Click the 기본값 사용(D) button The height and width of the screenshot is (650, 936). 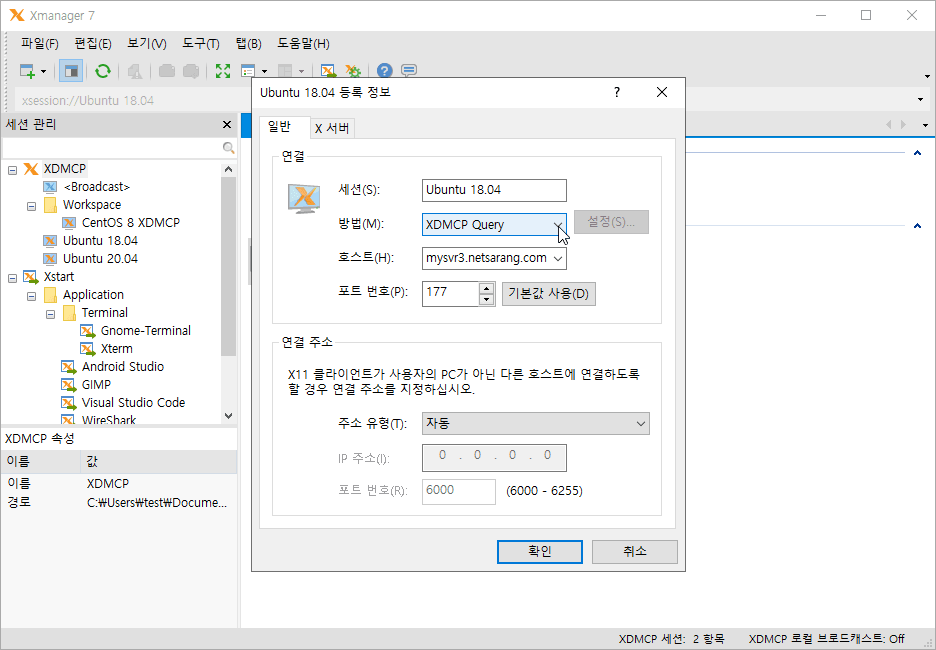(549, 294)
